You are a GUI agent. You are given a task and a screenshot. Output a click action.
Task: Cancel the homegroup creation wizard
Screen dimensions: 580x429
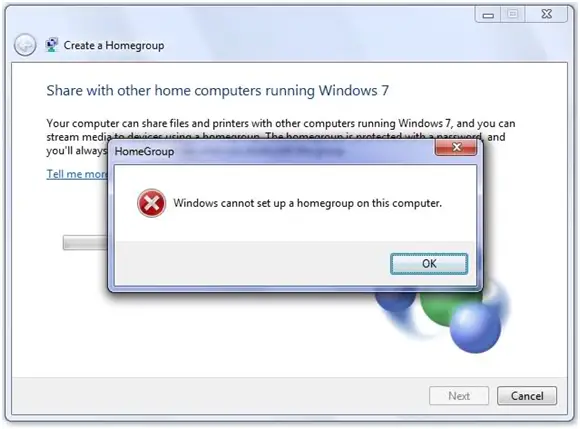point(527,396)
